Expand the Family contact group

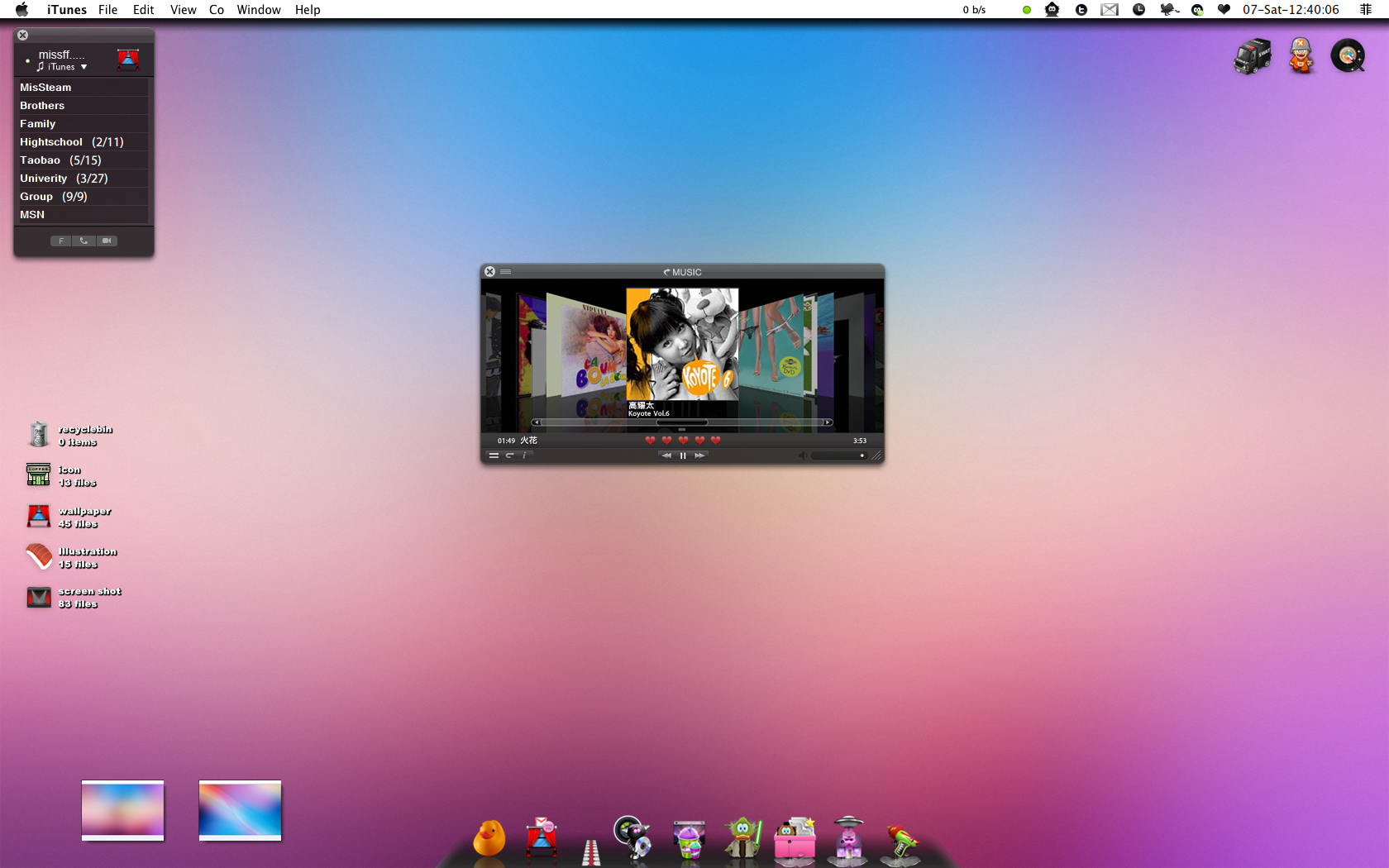(82, 124)
